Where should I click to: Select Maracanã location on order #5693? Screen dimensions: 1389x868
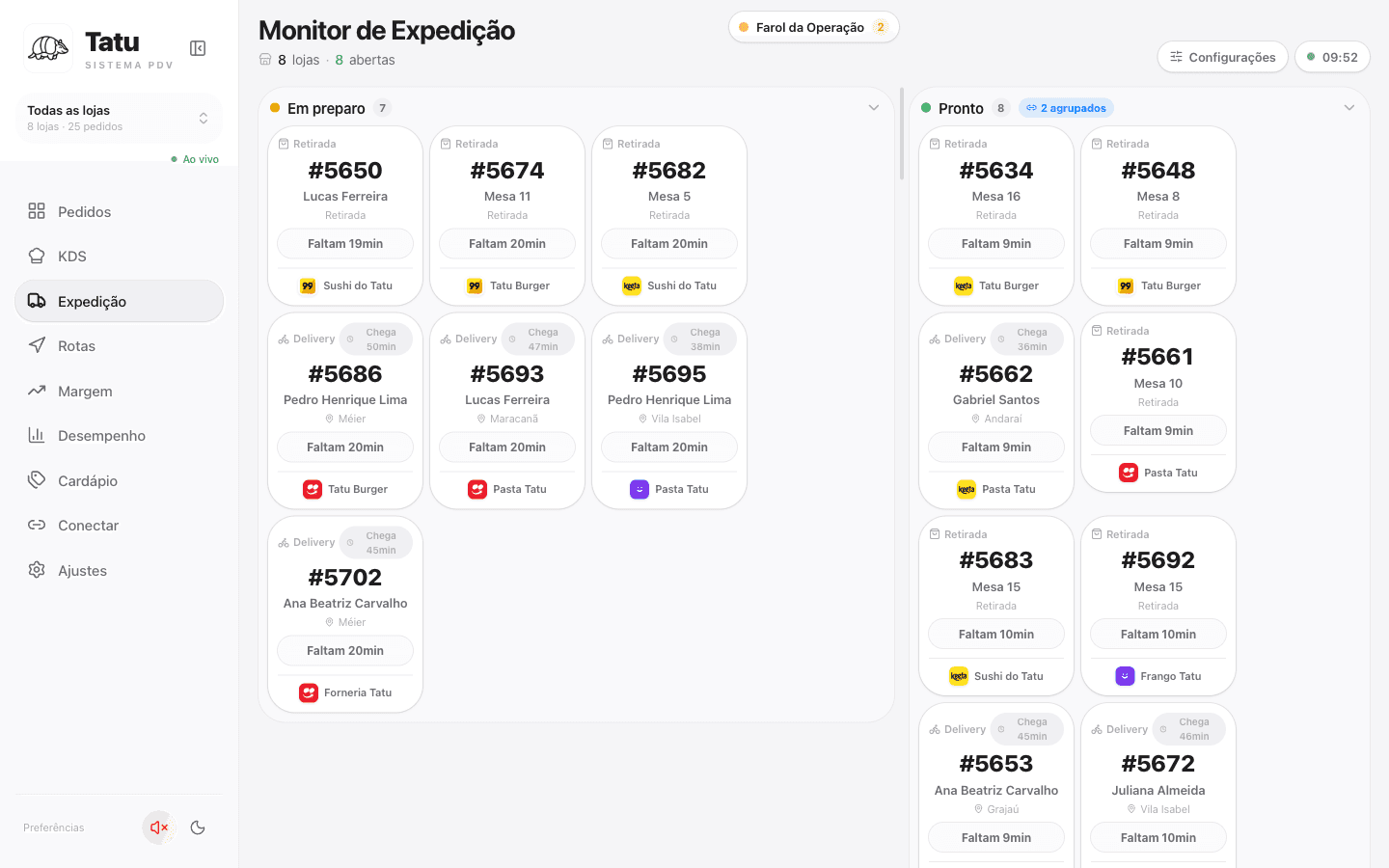(x=507, y=419)
